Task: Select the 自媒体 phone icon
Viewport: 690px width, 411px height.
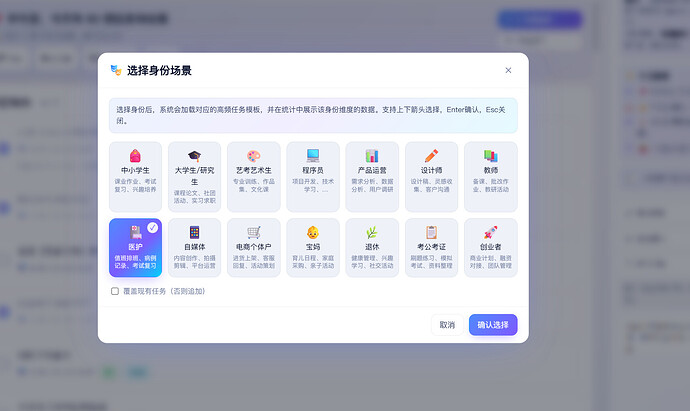Action: point(195,232)
